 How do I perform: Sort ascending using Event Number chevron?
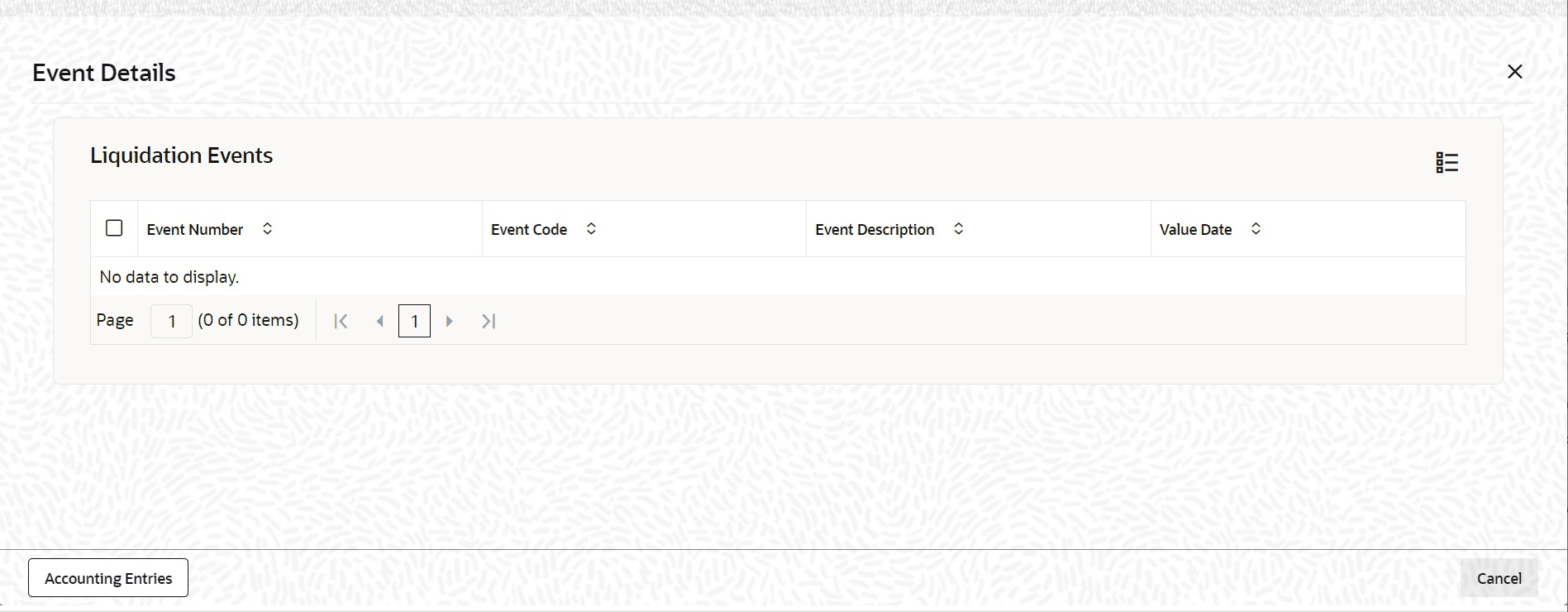(268, 229)
